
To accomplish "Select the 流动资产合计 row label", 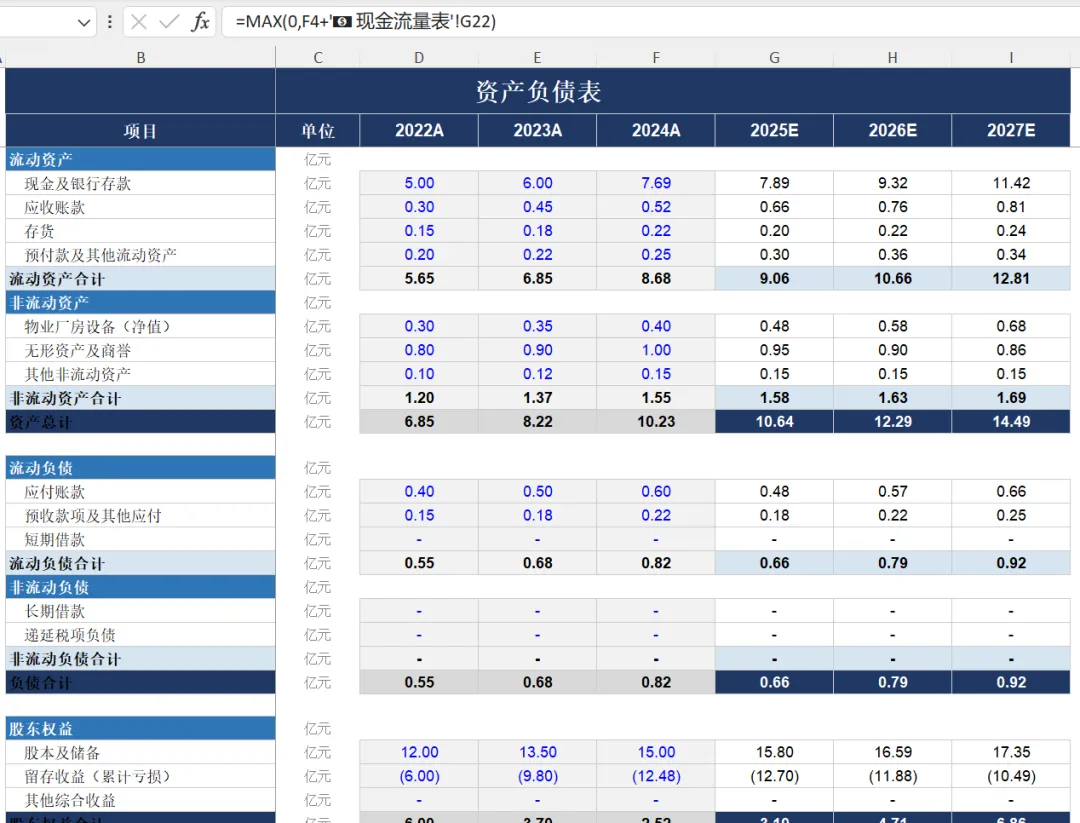I will pyautogui.click(x=141, y=279).
